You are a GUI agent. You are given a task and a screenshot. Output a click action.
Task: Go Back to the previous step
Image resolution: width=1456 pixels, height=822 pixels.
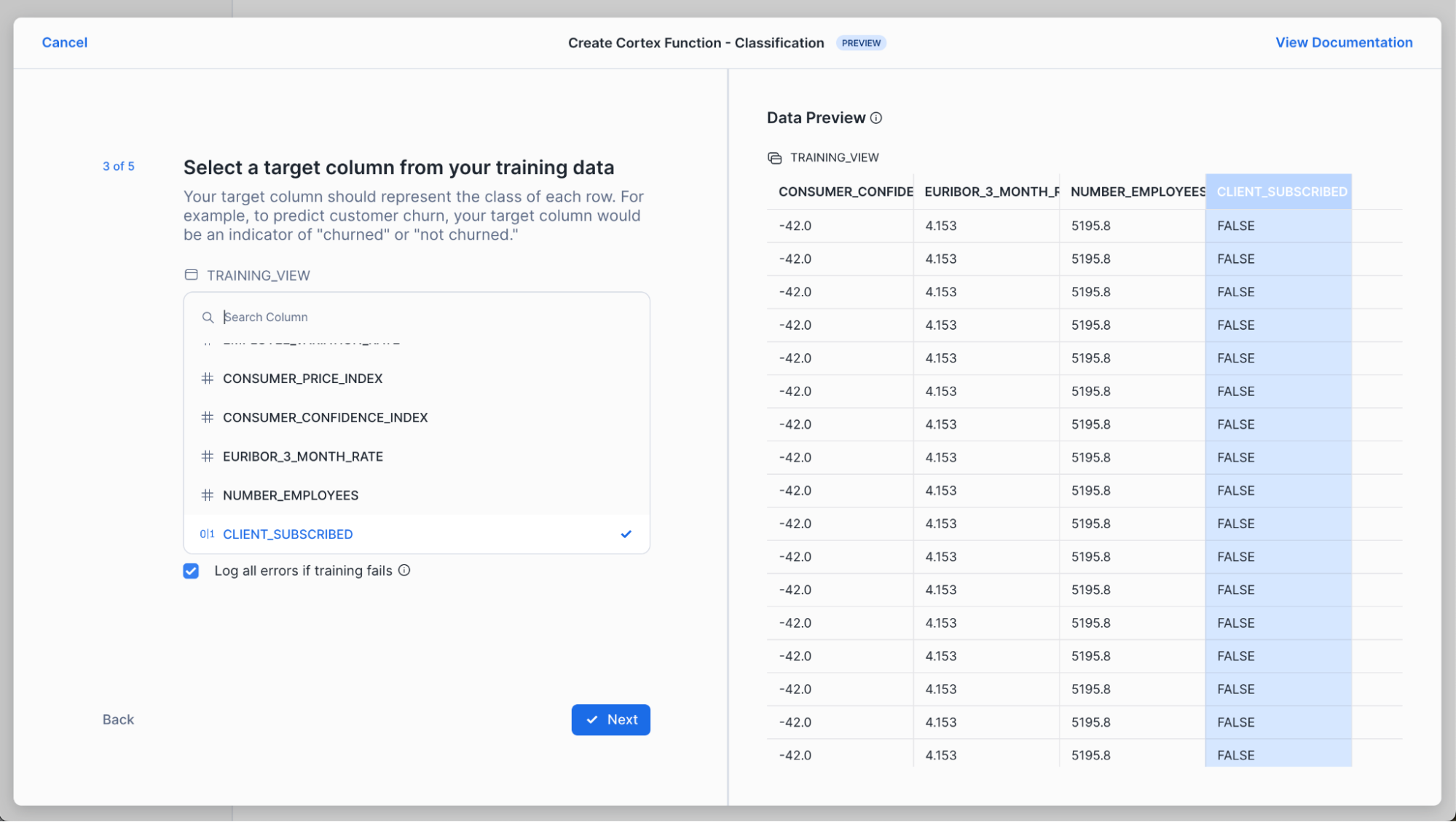point(118,719)
